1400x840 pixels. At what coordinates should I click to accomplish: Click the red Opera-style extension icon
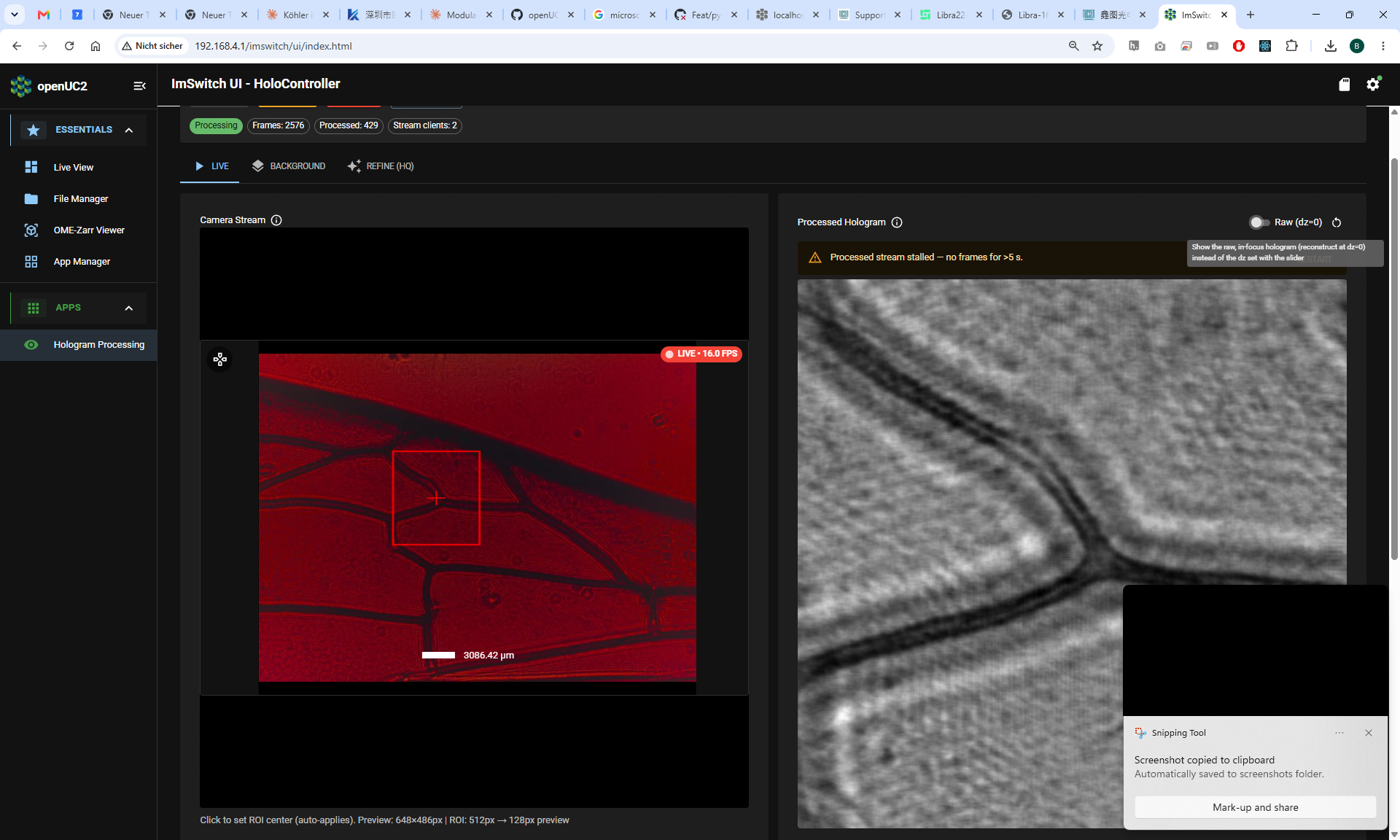[1239, 46]
